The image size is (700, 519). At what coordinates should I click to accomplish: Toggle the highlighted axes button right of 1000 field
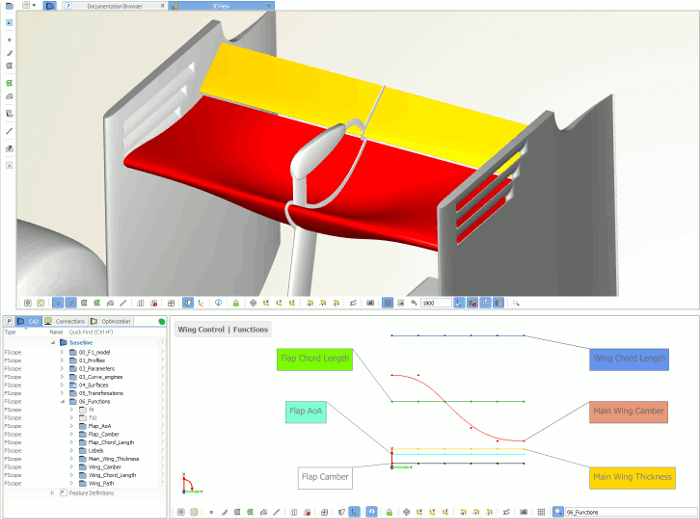[x=459, y=303]
